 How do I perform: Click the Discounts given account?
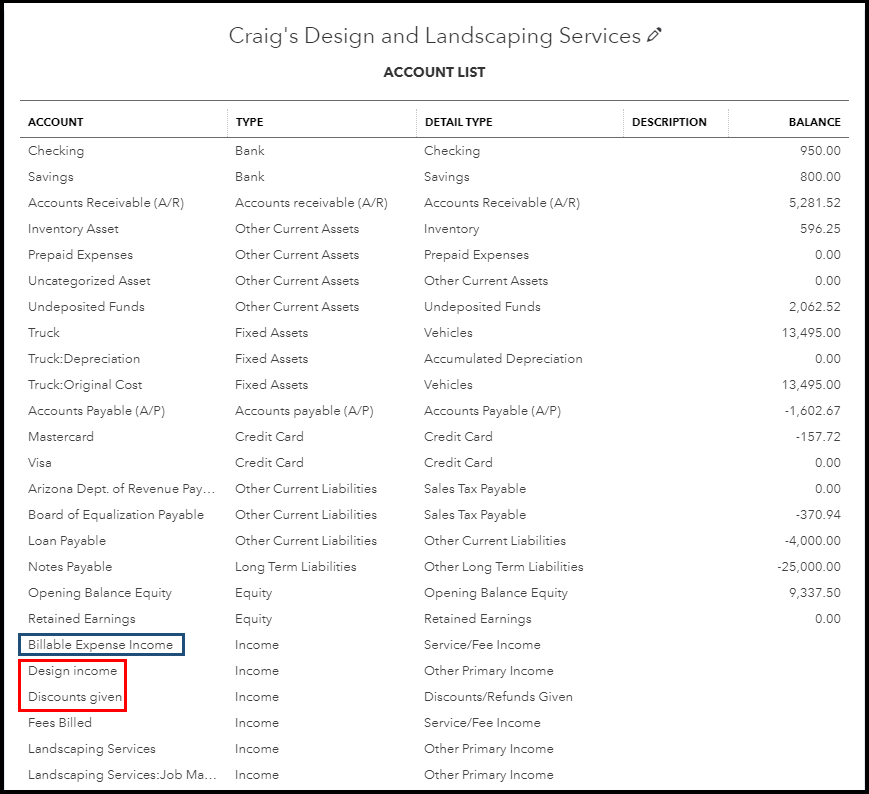(76, 697)
